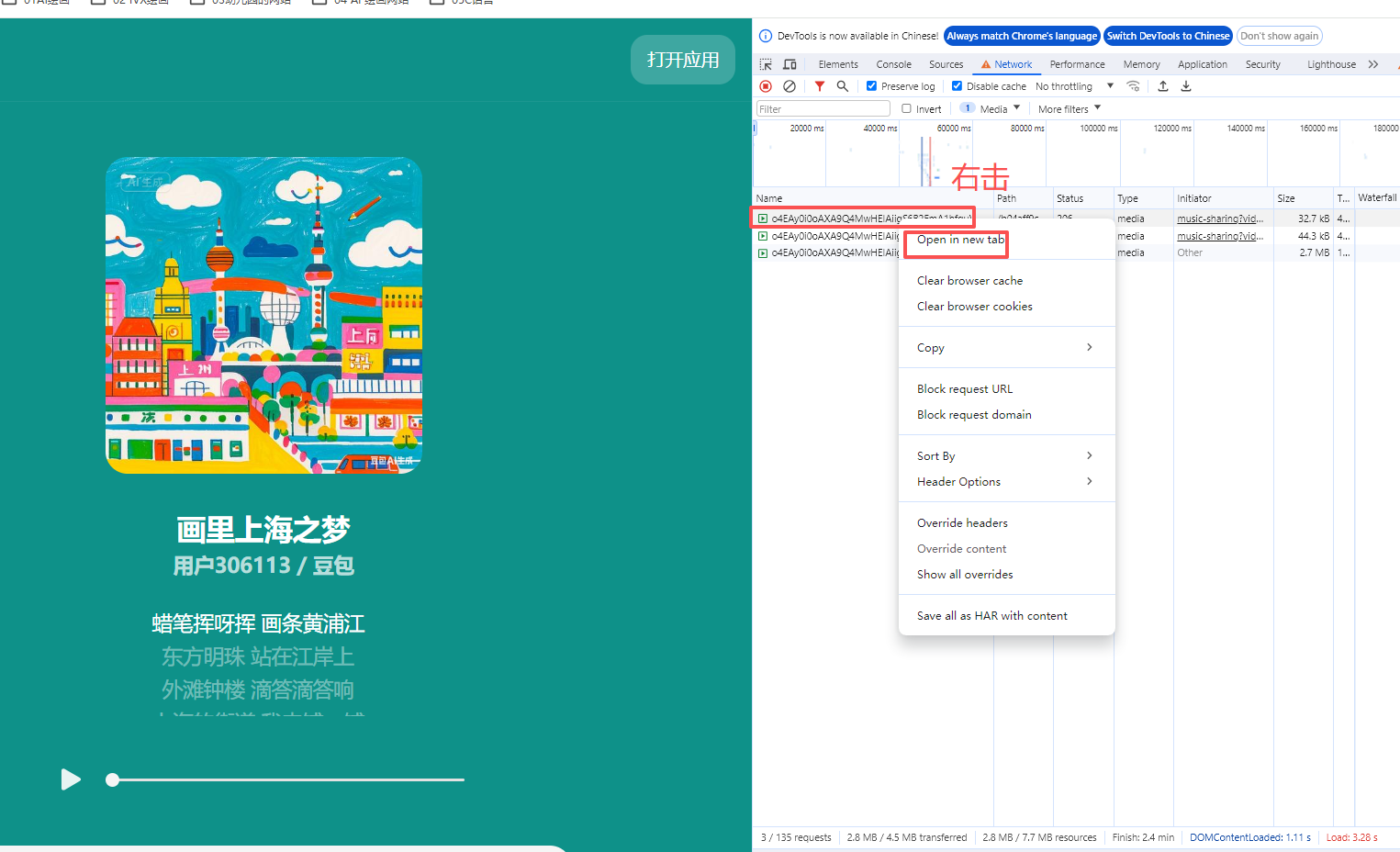This screenshot has width=1400, height=852.
Task: Click the 画里上海之梦 album cover
Action: (263, 315)
